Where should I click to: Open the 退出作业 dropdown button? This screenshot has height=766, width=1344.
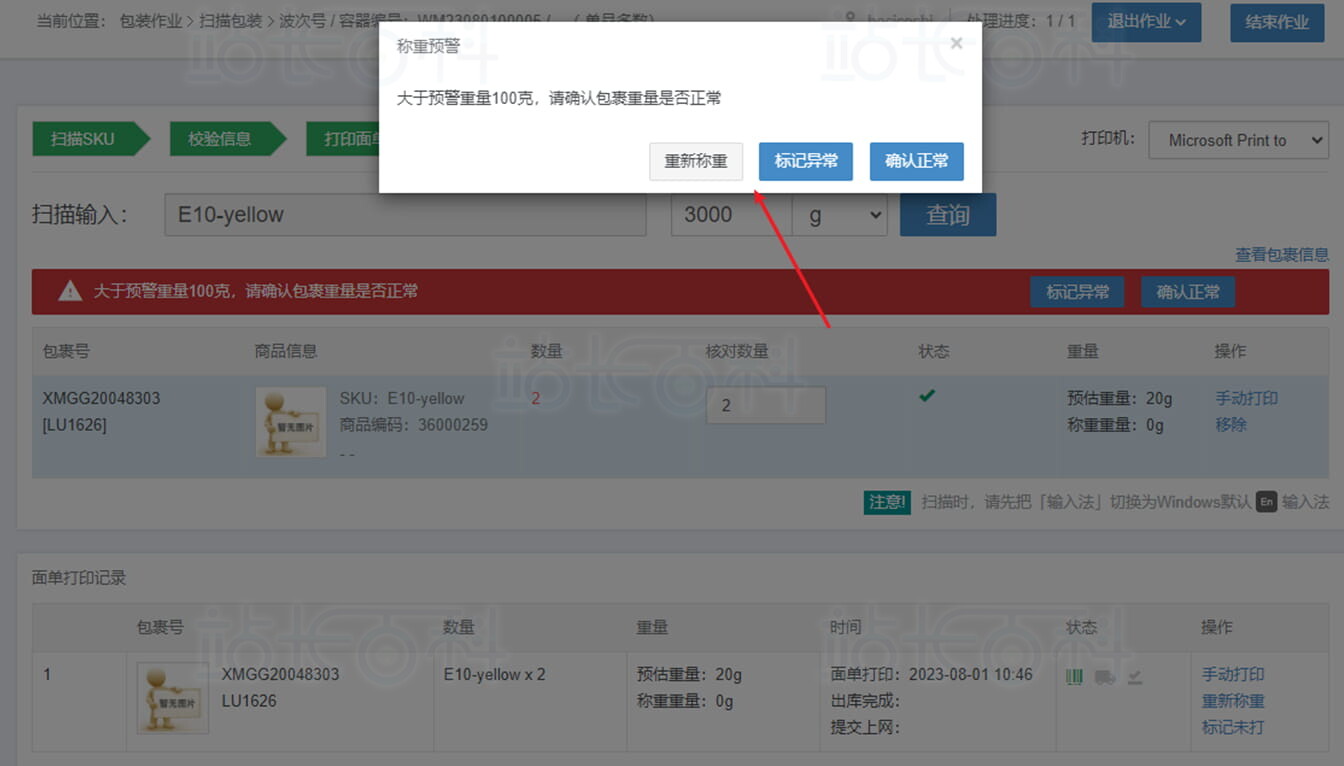pyautogui.click(x=1145, y=22)
